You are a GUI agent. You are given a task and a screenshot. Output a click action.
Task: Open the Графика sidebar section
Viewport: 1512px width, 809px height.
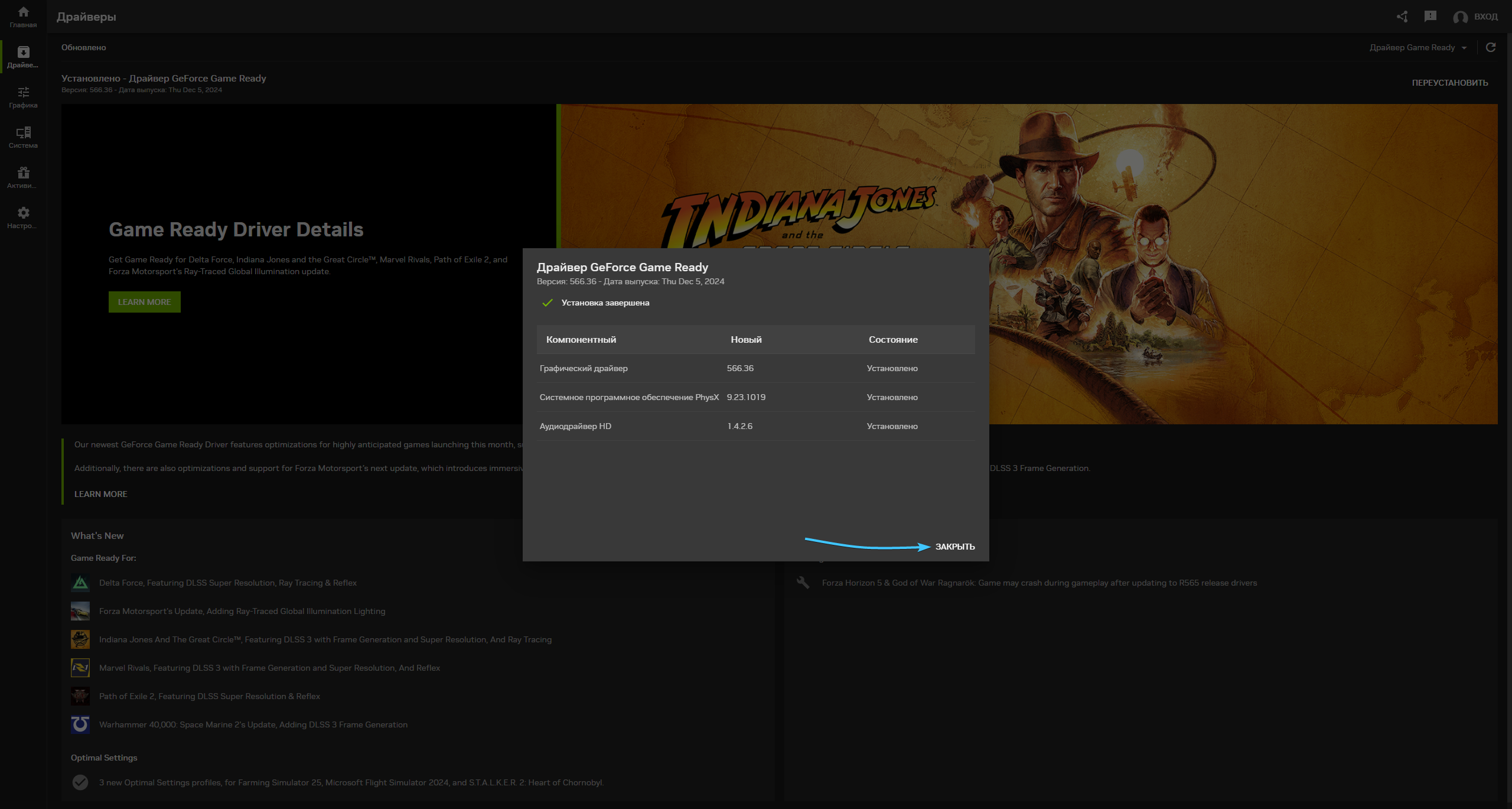pyautogui.click(x=23, y=97)
